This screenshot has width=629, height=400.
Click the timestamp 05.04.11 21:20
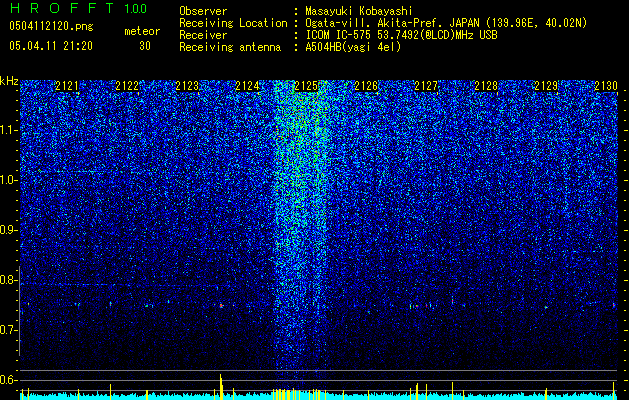tap(51, 46)
